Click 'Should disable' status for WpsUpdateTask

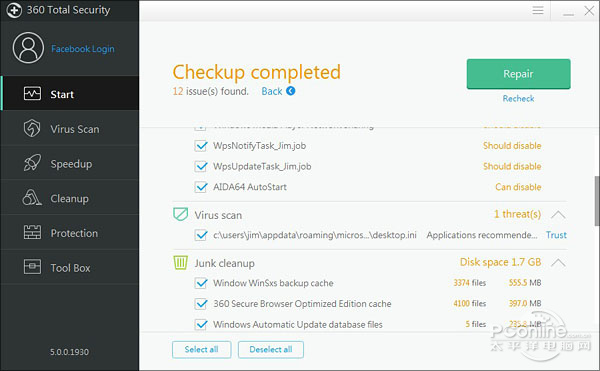coord(512,166)
